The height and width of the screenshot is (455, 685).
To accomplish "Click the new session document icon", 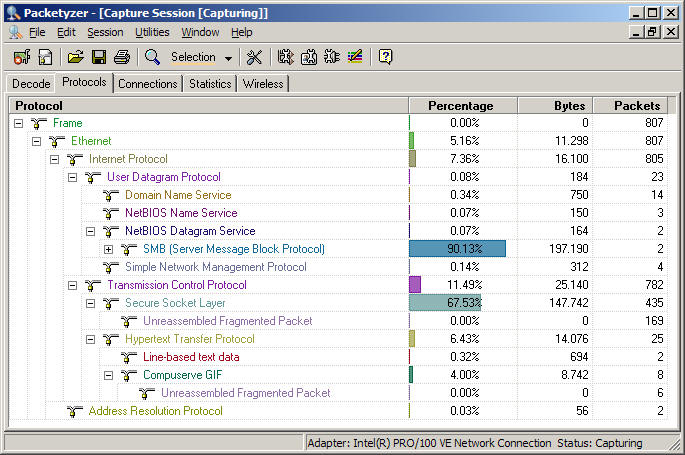I will coord(45,57).
